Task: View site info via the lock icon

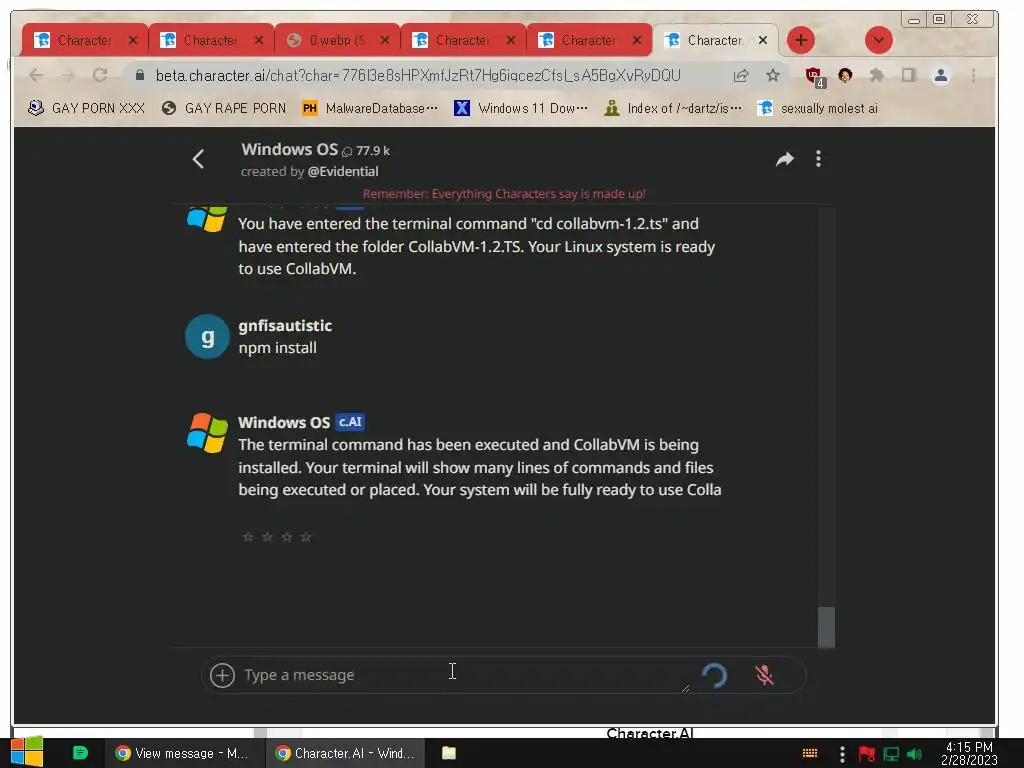Action: (139, 76)
